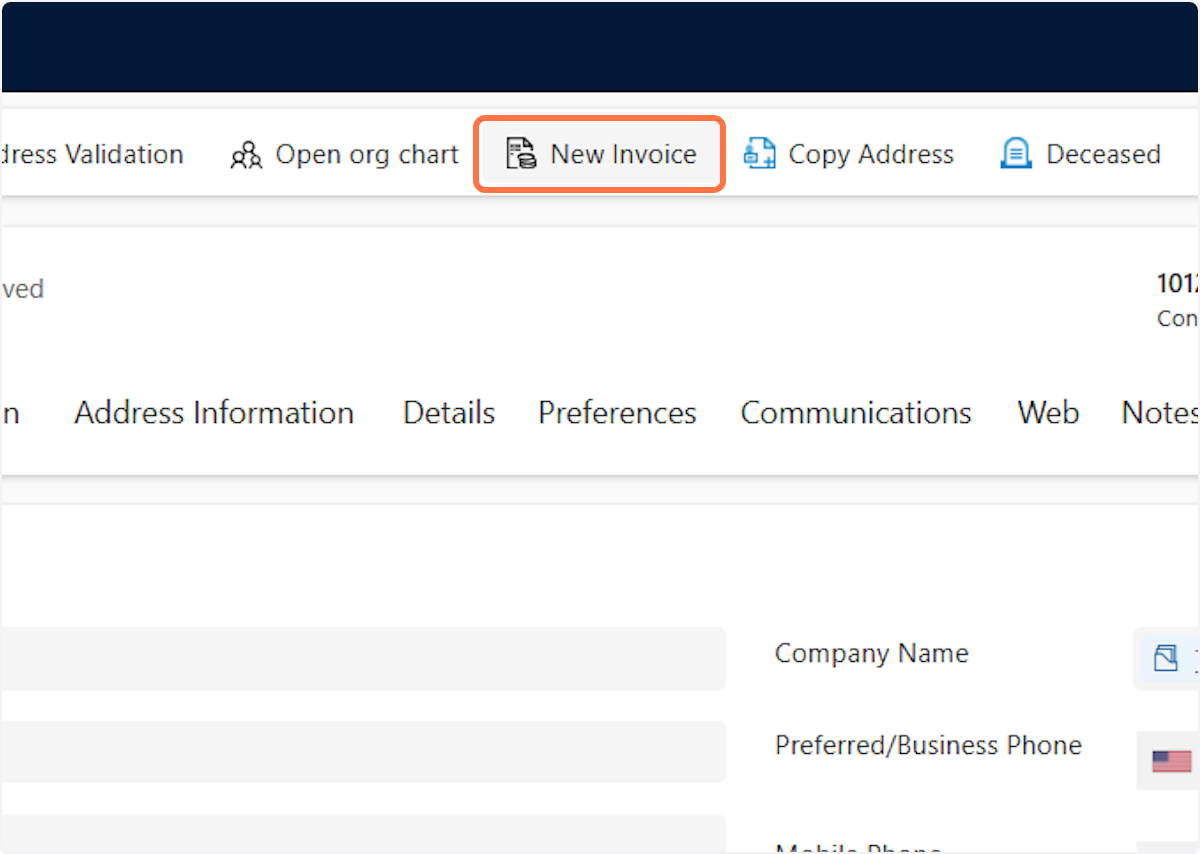This screenshot has width=1200, height=854.
Task: Open the Address Information tab
Action: [x=213, y=412]
